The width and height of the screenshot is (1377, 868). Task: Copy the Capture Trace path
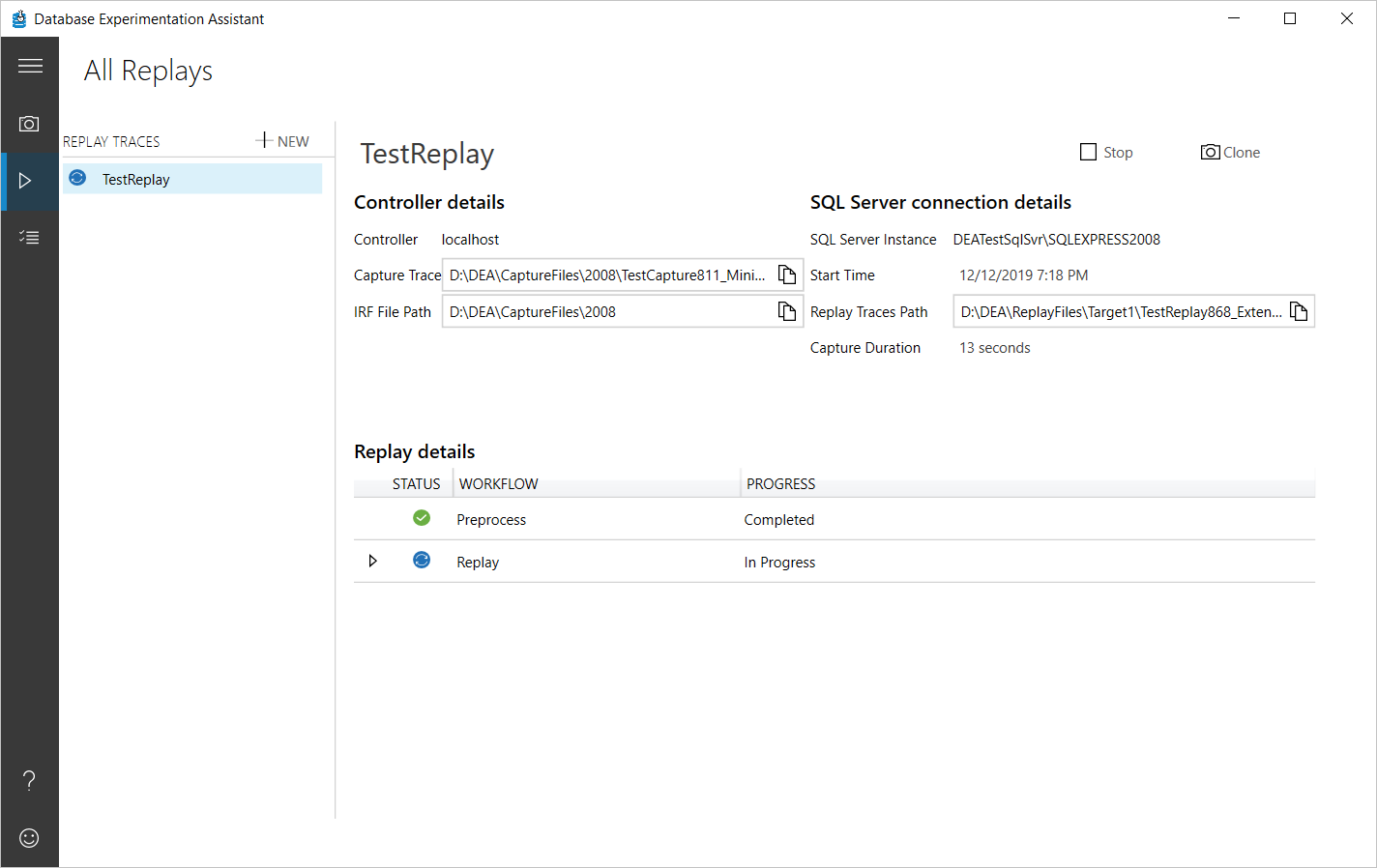pos(787,275)
